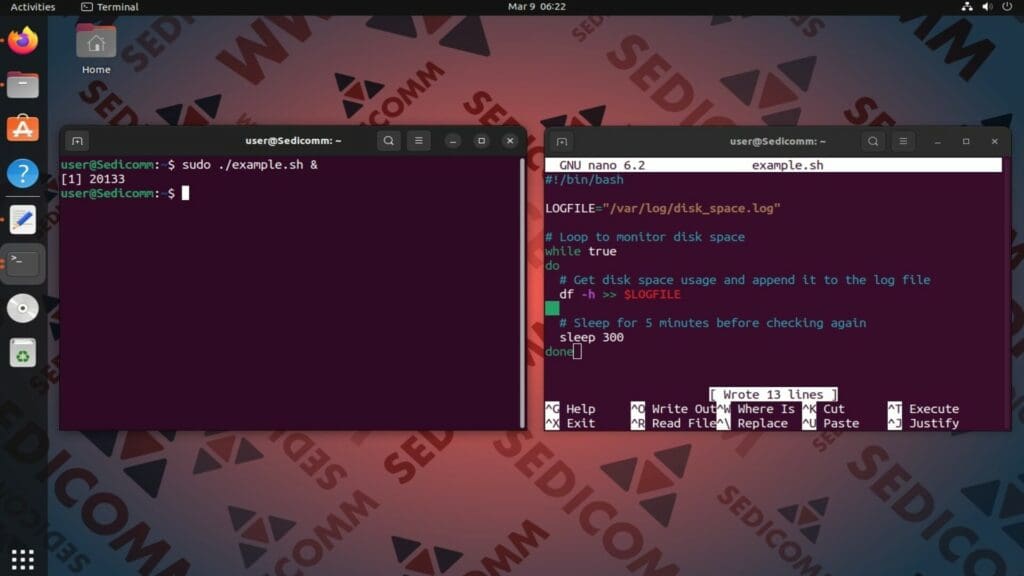Click the '# Loop to monitor disk space' comment
This screenshot has height=576, width=1024.
(645, 237)
